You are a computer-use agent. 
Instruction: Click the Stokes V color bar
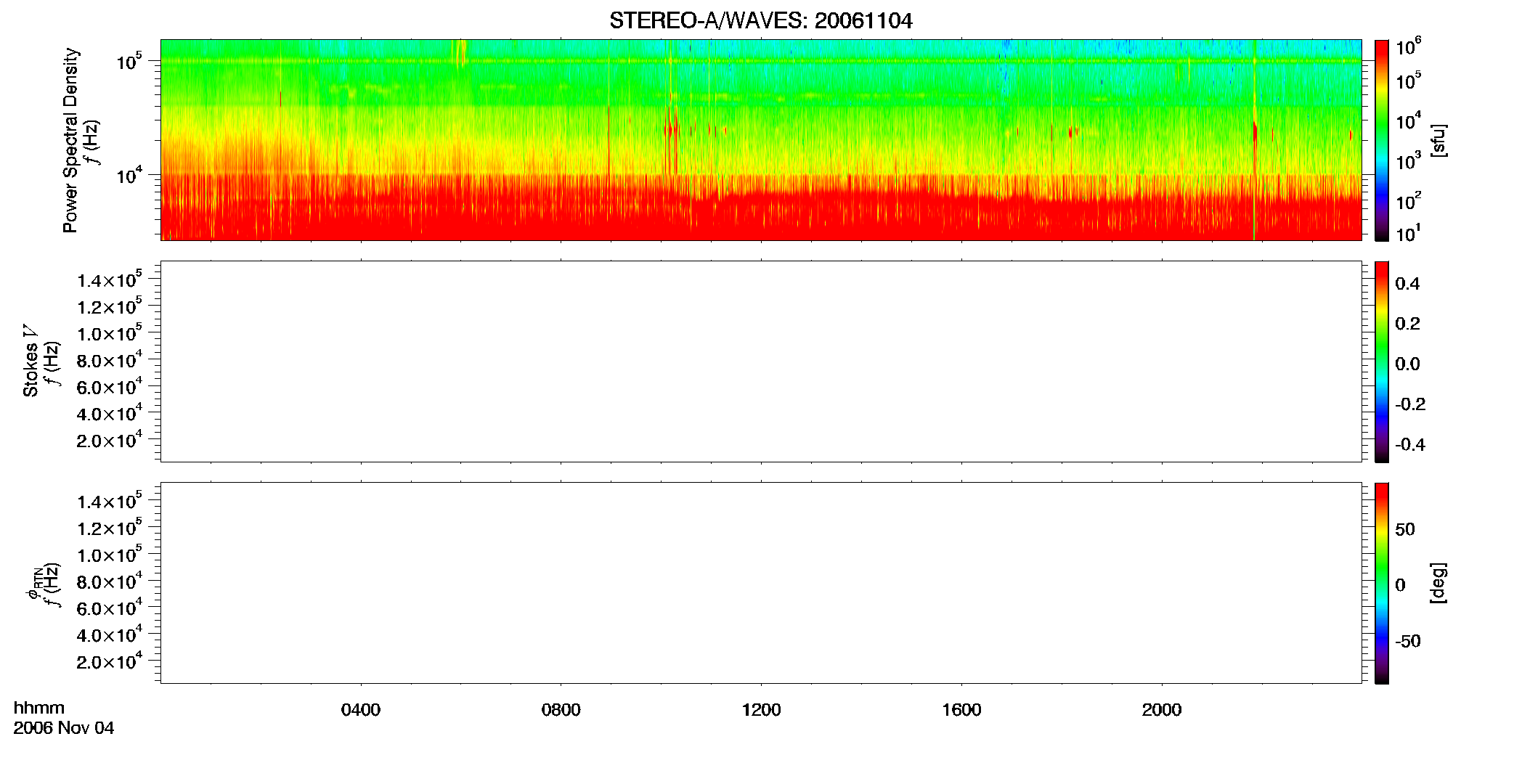click(1381, 362)
